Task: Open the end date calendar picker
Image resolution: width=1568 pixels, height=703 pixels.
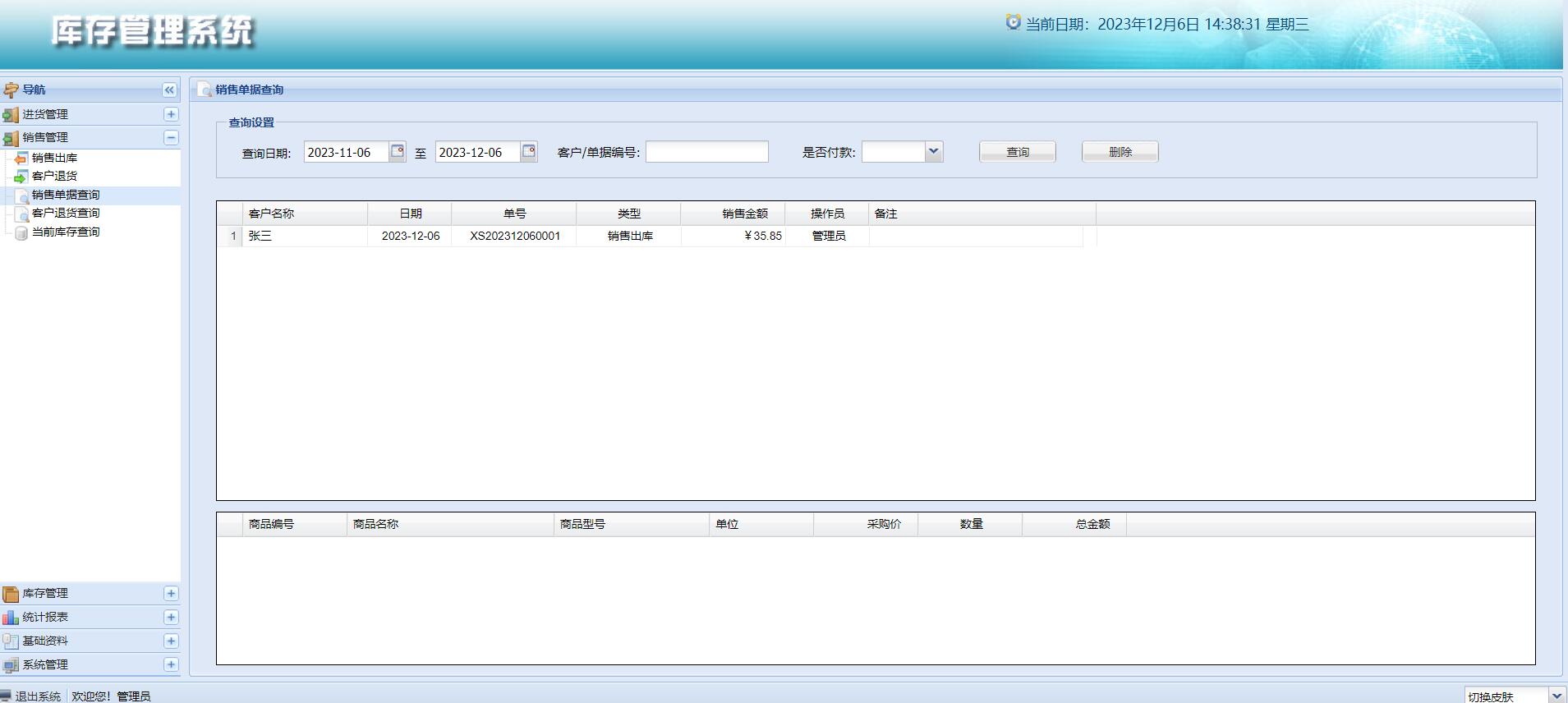Action: (x=529, y=151)
